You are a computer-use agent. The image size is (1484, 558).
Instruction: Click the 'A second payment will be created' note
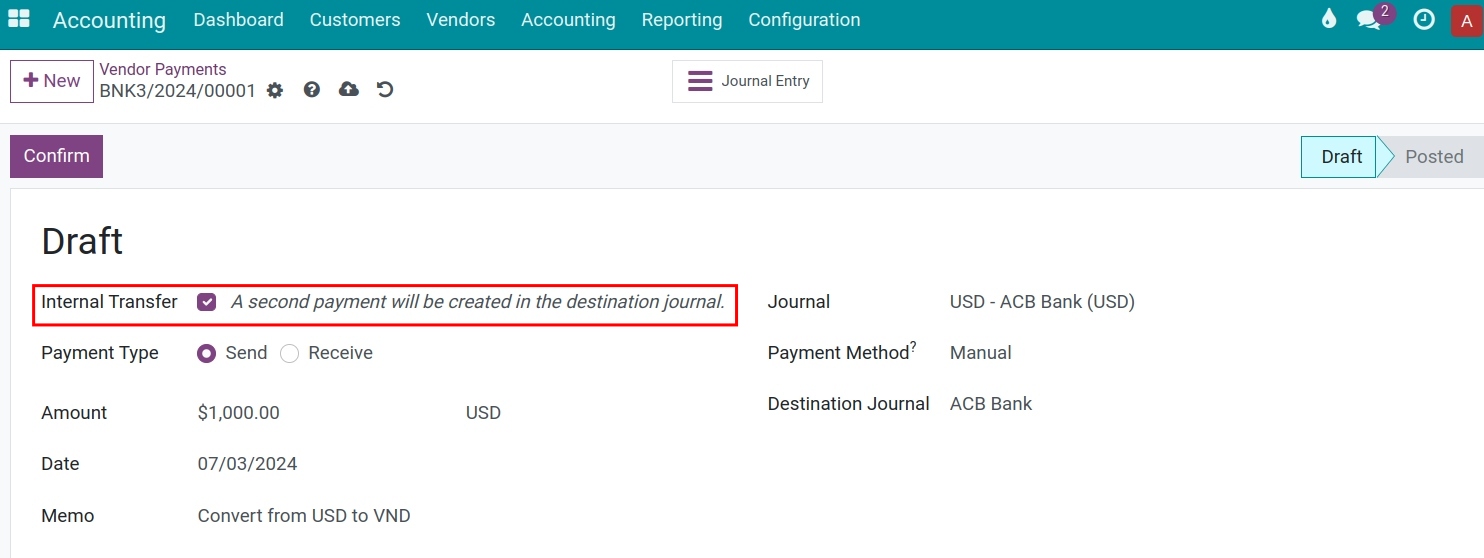pyautogui.click(x=478, y=302)
